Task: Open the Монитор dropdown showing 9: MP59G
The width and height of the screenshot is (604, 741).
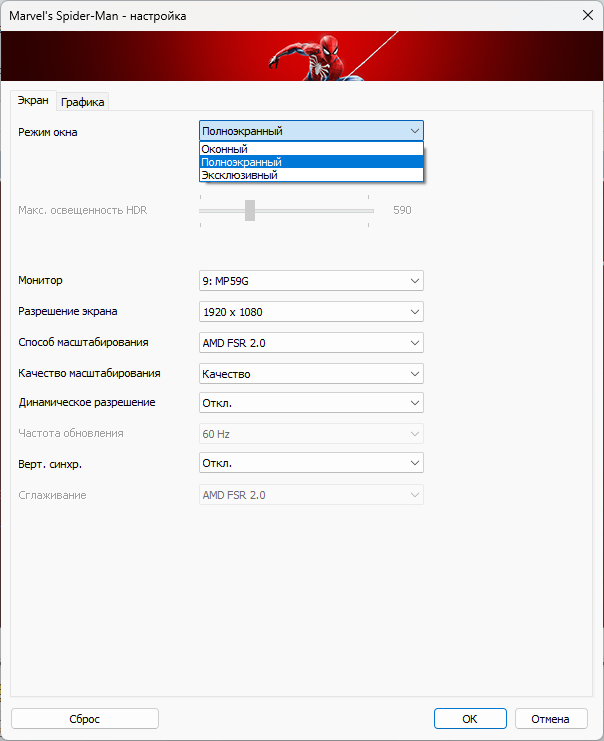Action: (311, 281)
